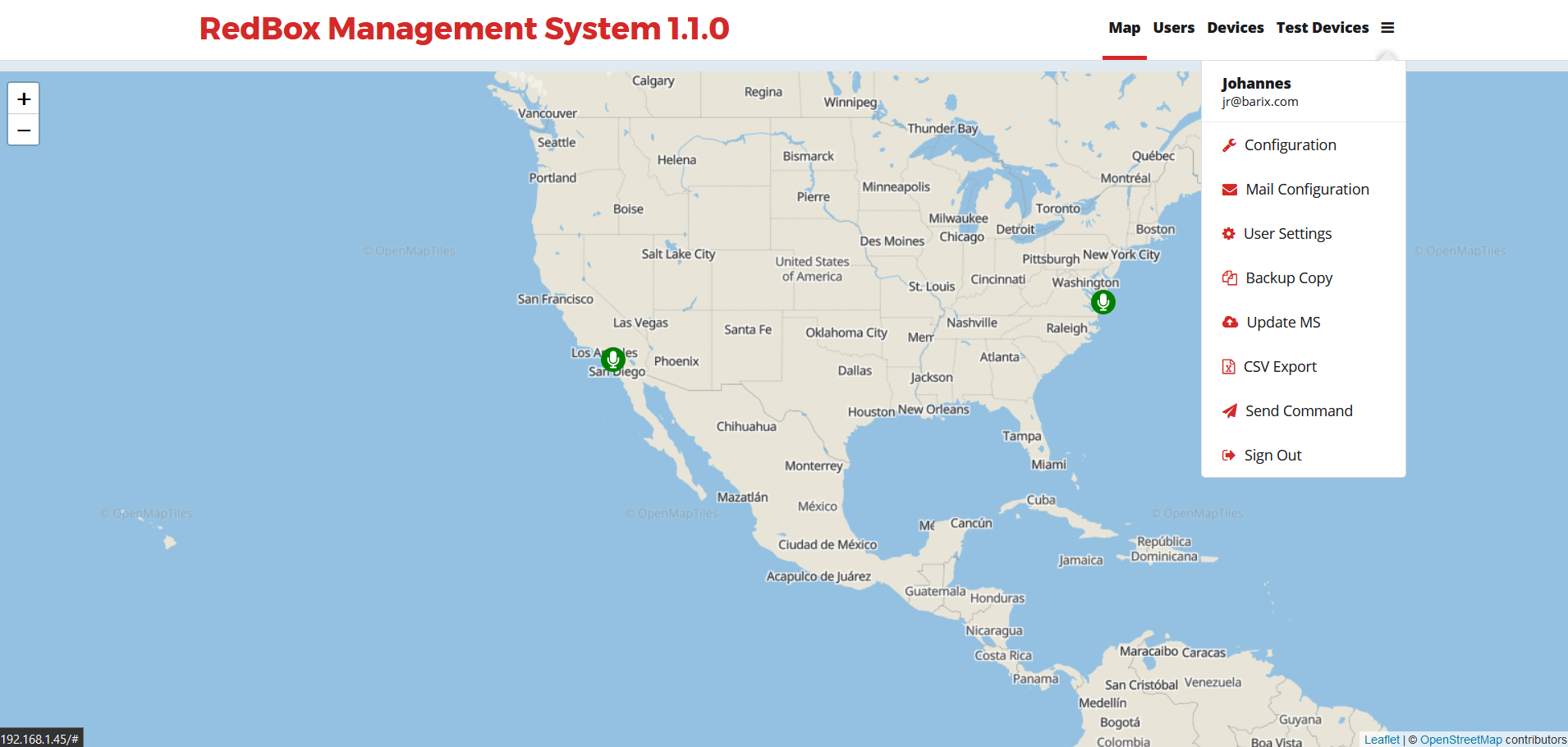Click the cloud icon for Update MS

coord(1230,323)
